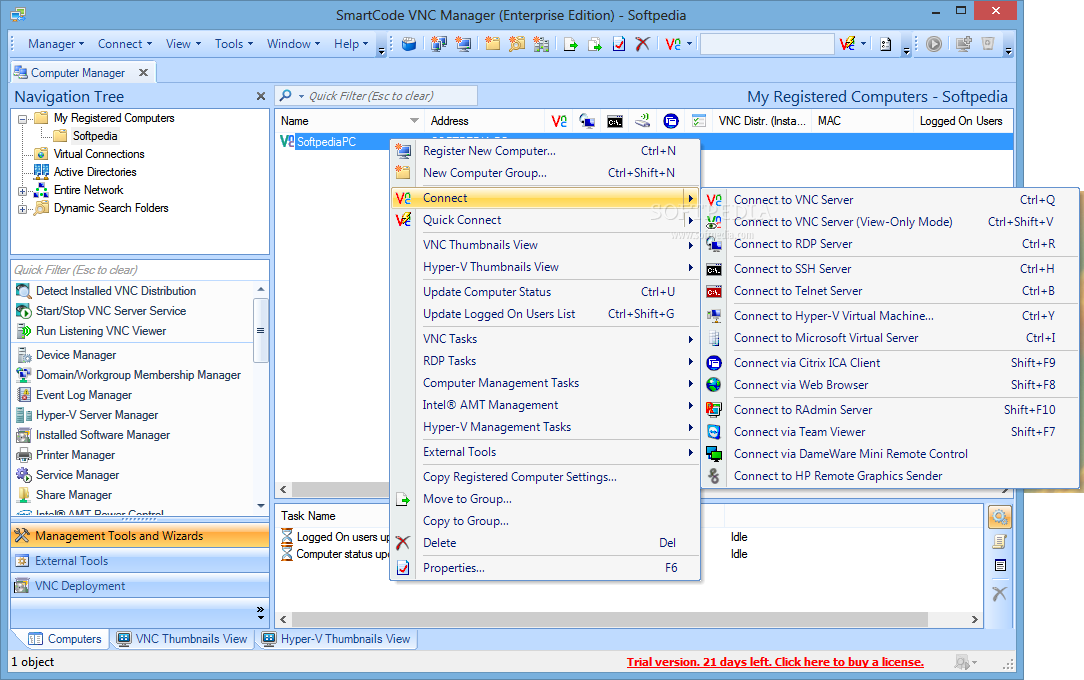Click the Event Log Manager icon

[24, 395]
